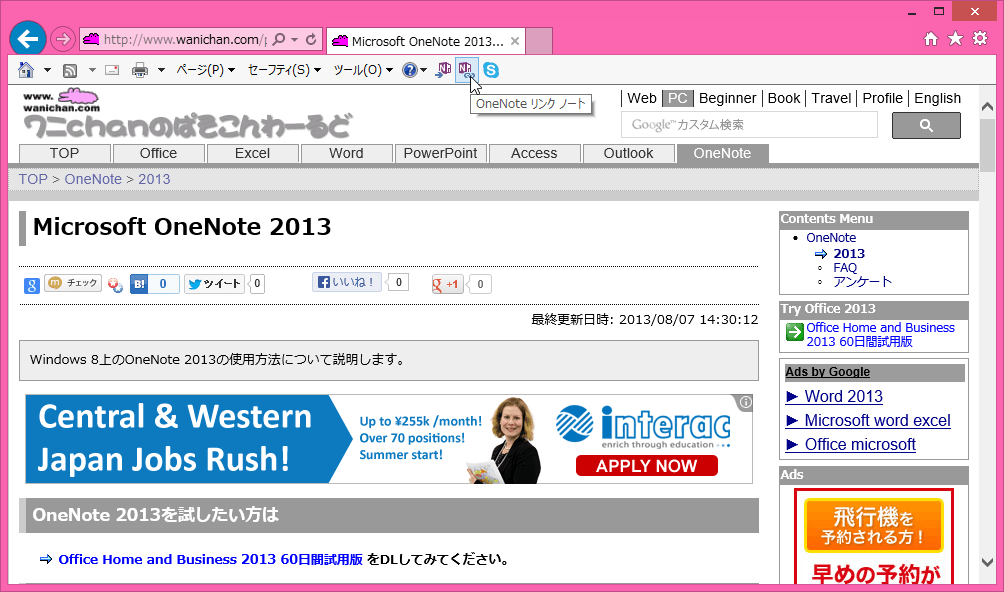The height and width of the screenshot is (592, 1004).
Task: Click the English header link
Action: [937, 99]
